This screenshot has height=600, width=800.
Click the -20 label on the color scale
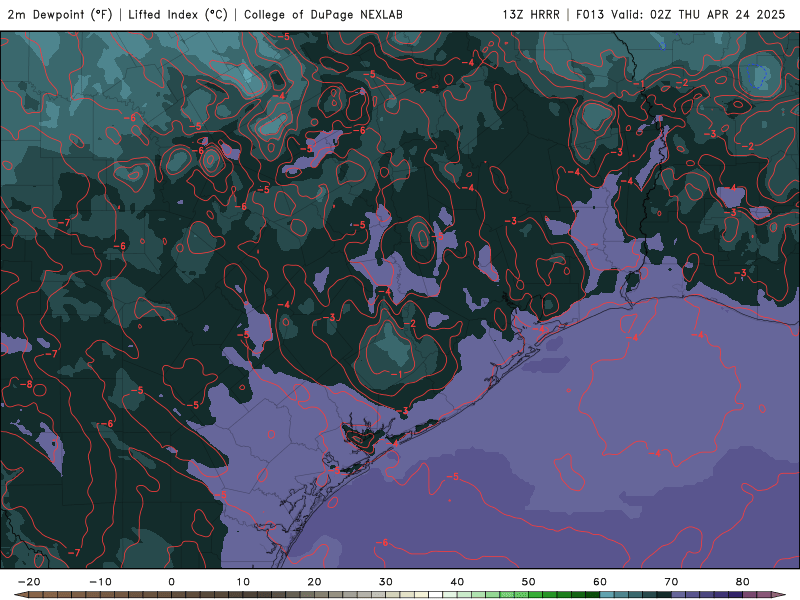pyautogui.click(x=29, y=582)
